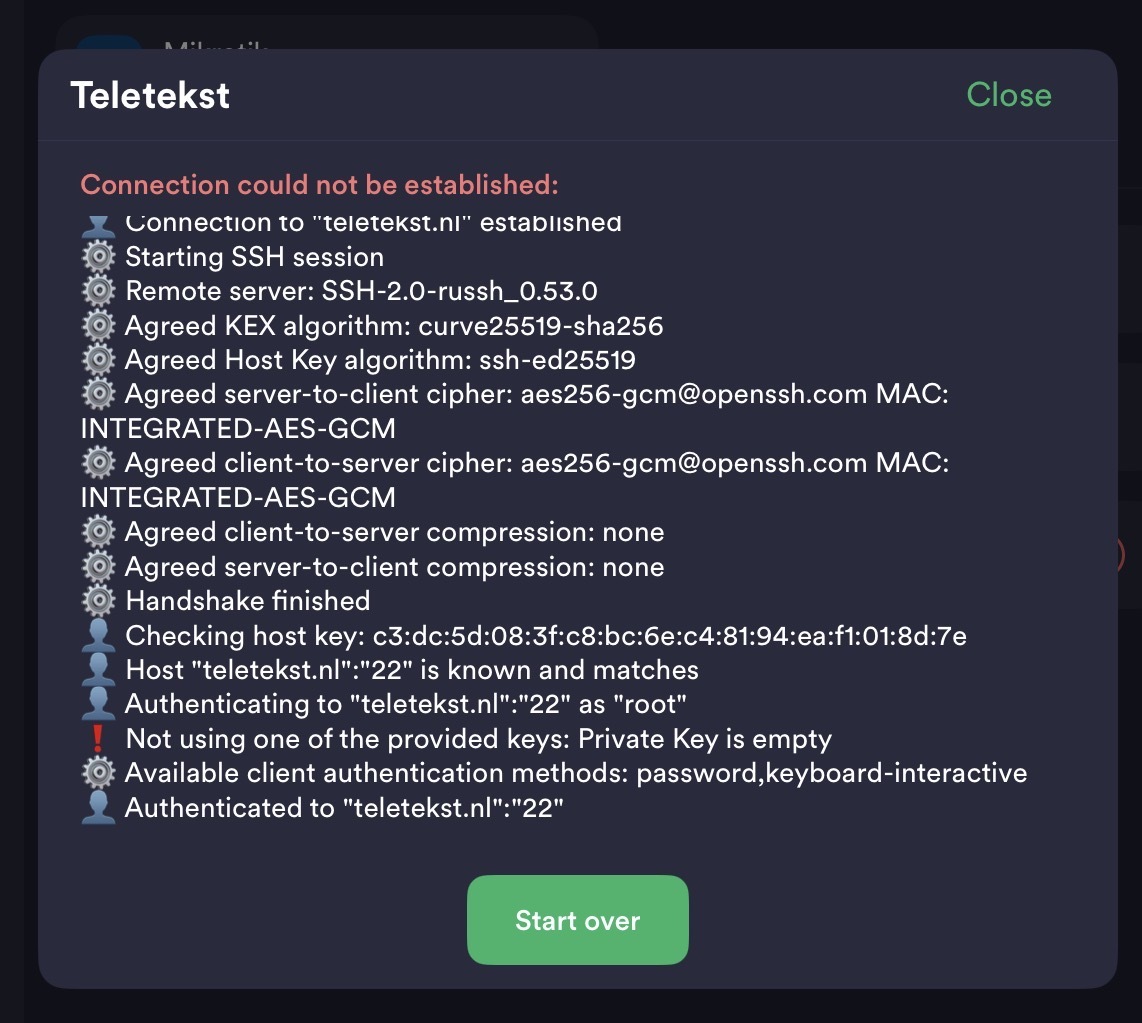Click the curve25519-sha256 algorithm text
The image size is (1142, 1023).
click(540, 326)
